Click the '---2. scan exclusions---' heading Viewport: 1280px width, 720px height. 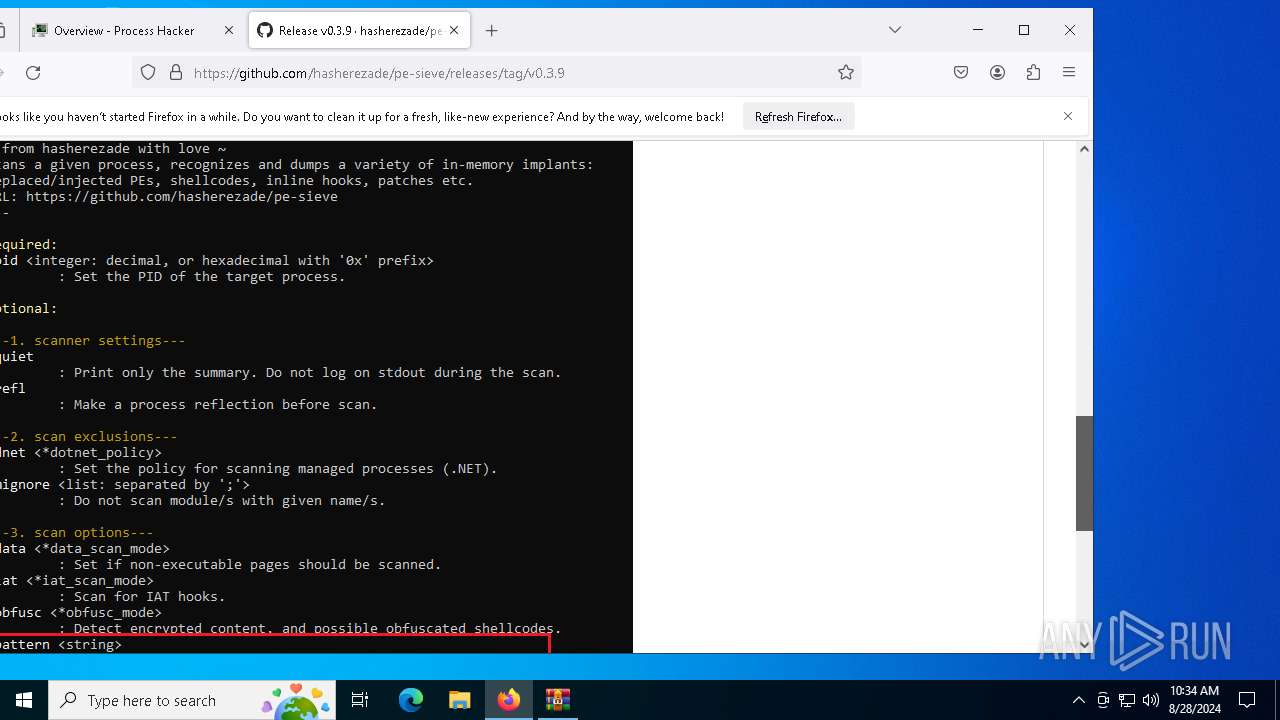pos(89,437)
